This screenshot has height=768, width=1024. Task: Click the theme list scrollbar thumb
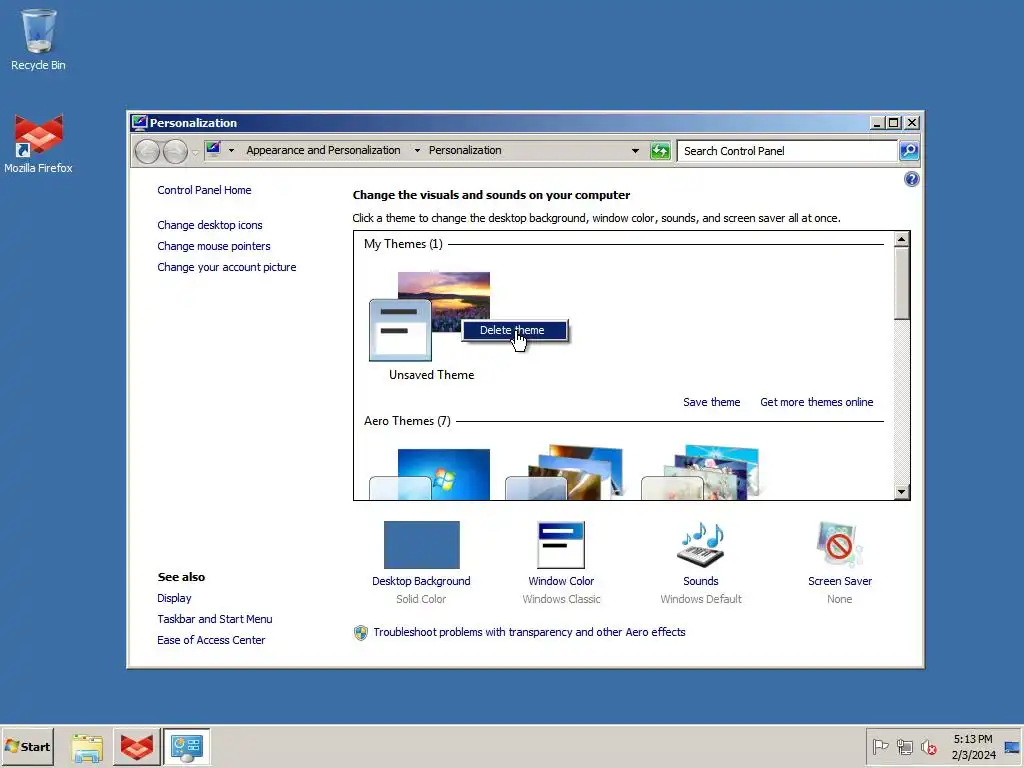[x=901, y=283]
